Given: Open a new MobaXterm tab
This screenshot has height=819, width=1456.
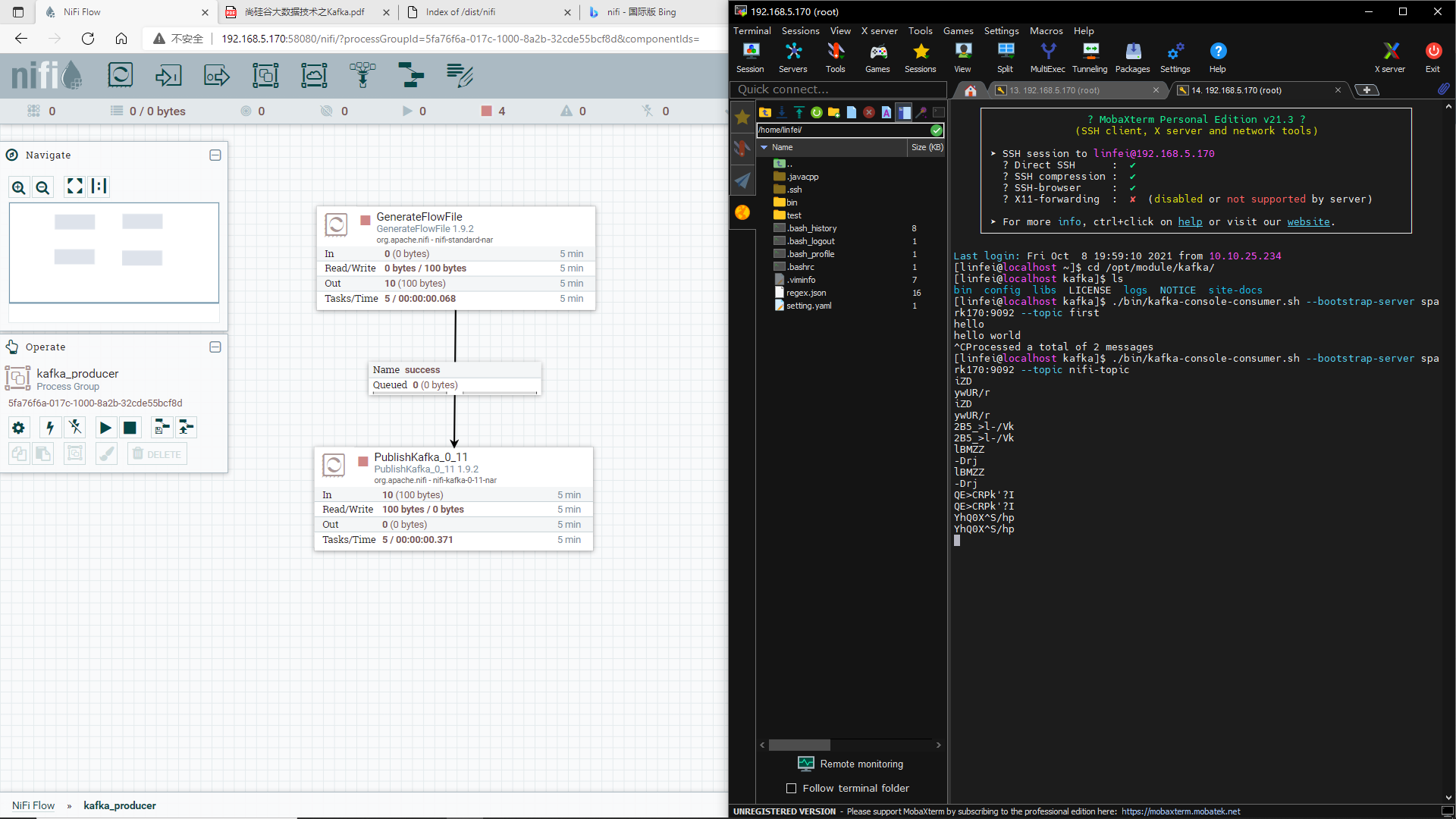Looking at the screenshot, I should point(1367,90).
